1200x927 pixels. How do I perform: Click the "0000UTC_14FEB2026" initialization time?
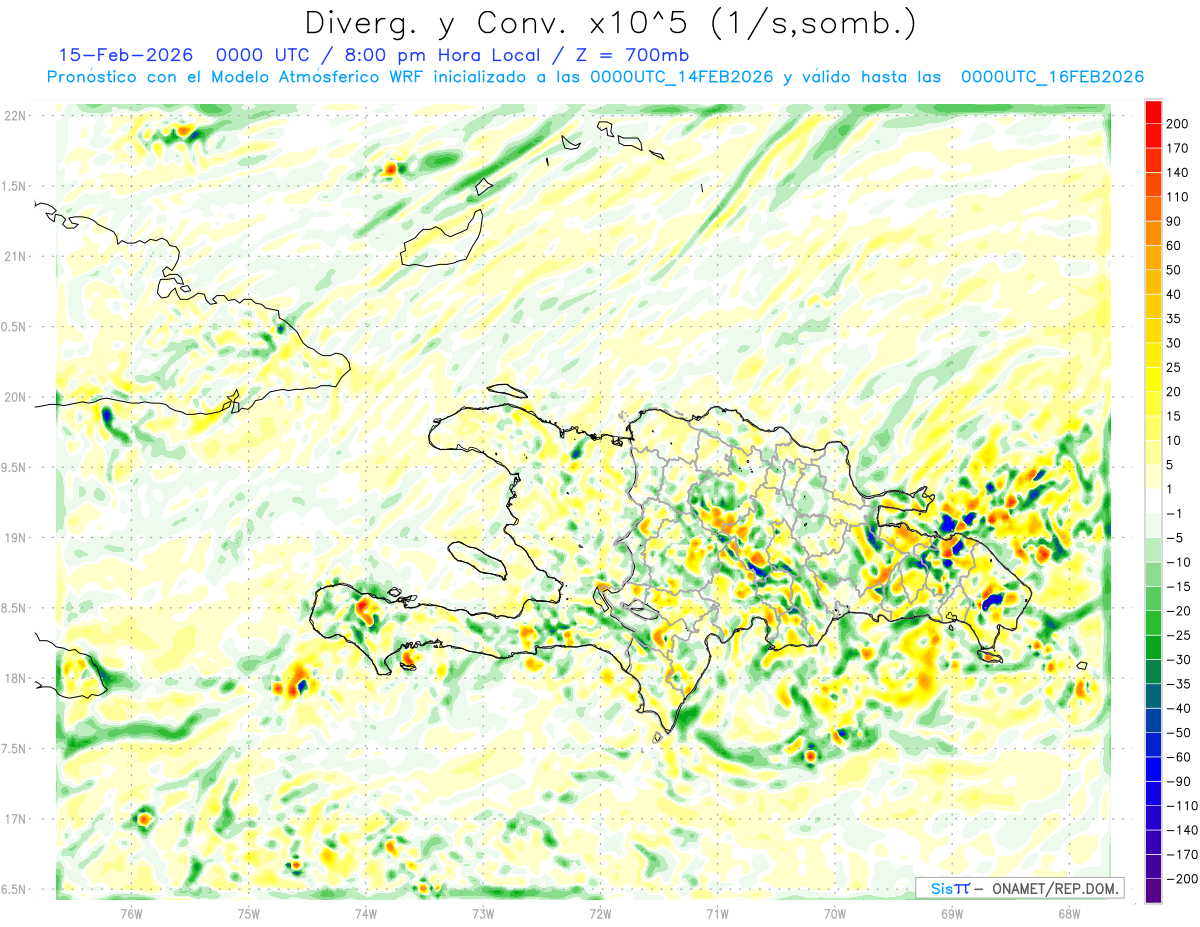tap(682, 77)
